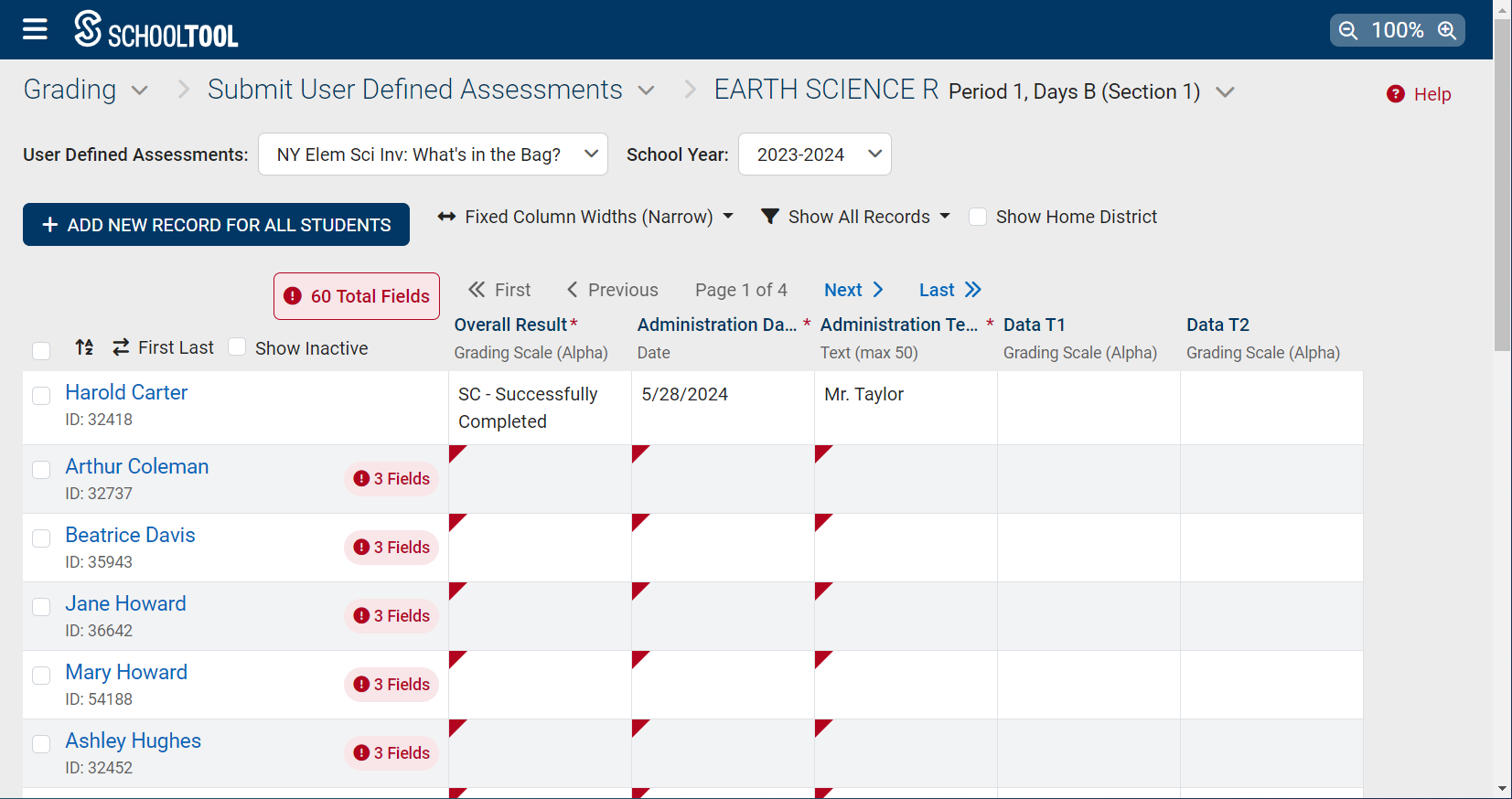Open the Grading breadcrumb menu
Viewport: 1512px width, 799px height.
click(70, 90)
